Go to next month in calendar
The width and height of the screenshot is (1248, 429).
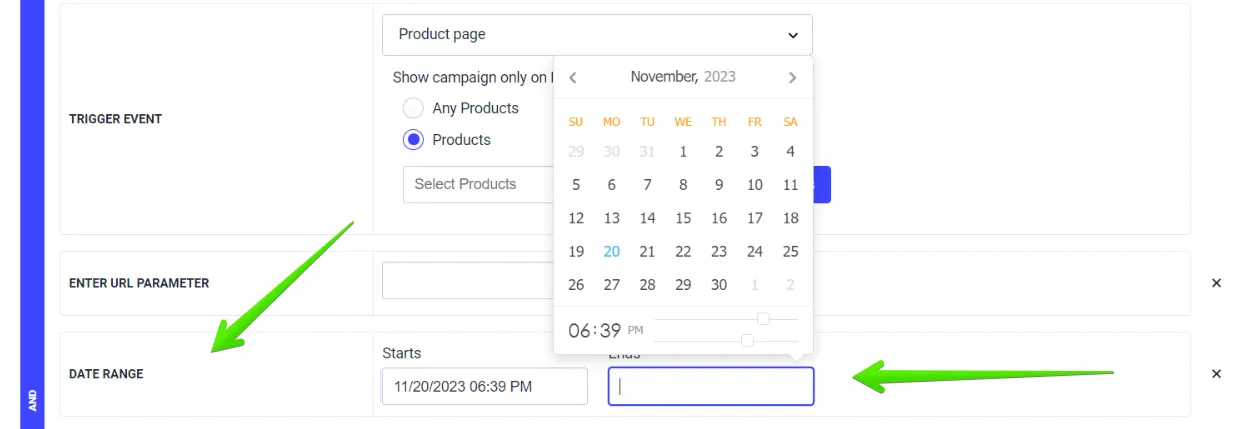click(x=792, y=77)
